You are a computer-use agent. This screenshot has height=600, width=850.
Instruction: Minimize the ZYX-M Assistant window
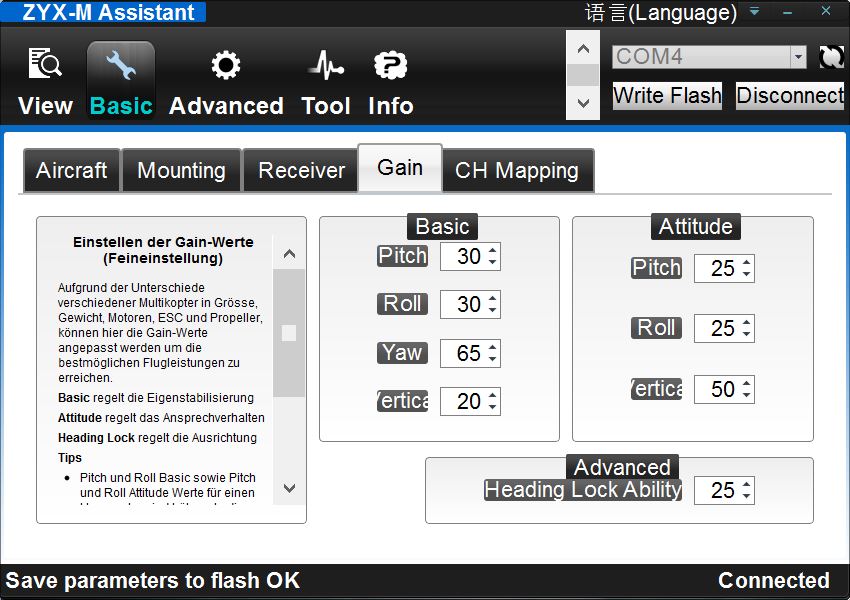coord(788,11)
